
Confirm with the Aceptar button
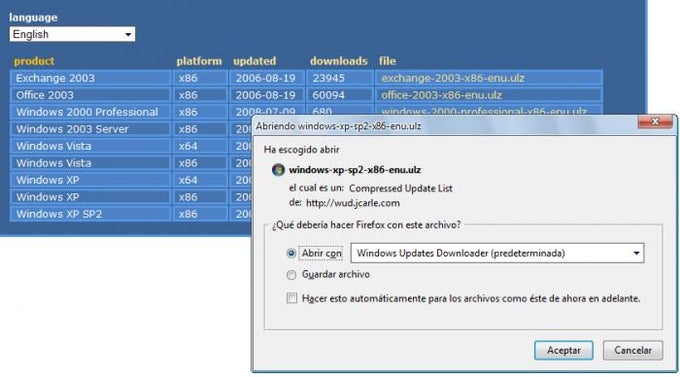point(563,350)
